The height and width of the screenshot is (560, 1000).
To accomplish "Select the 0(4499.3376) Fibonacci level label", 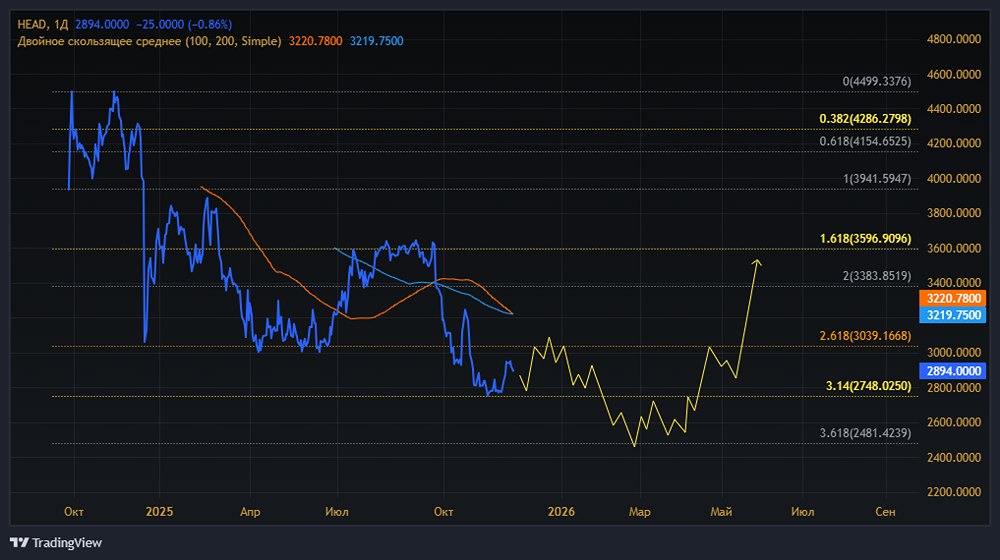I will click(877, 82).
